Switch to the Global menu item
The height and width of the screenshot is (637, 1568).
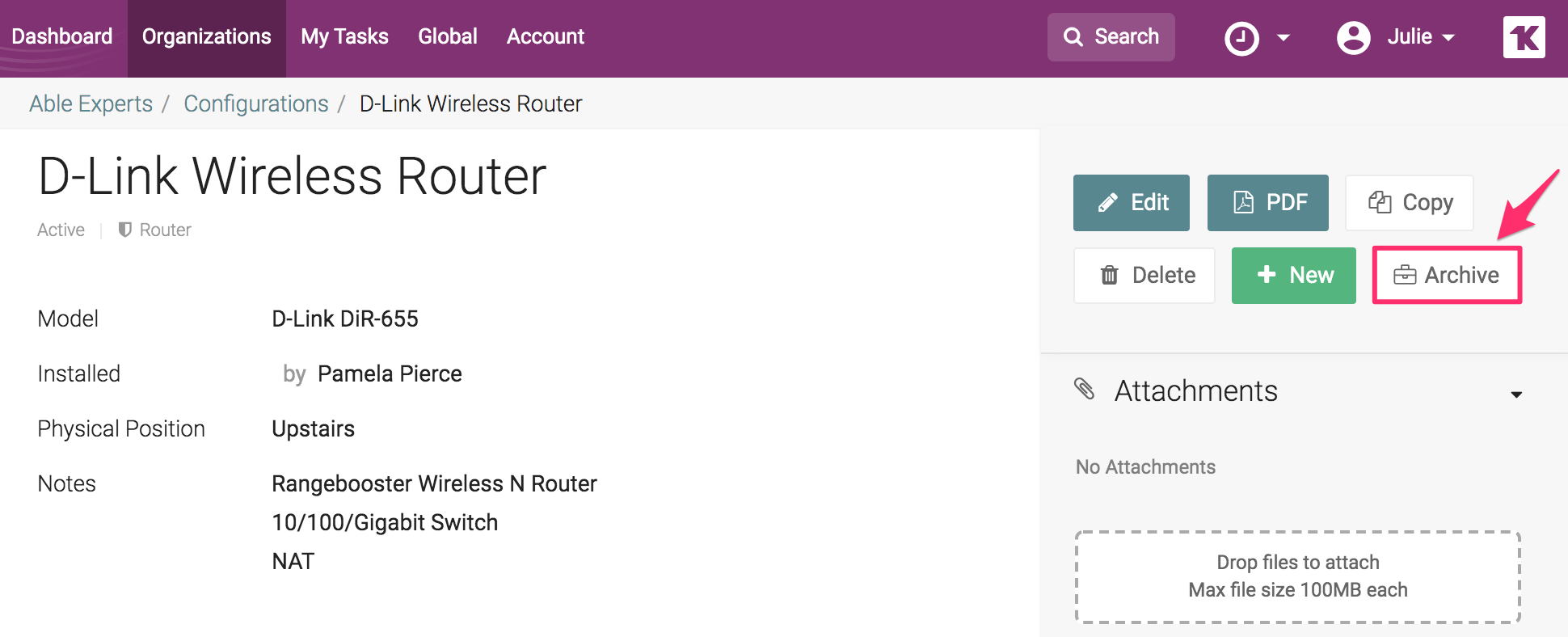447,37
